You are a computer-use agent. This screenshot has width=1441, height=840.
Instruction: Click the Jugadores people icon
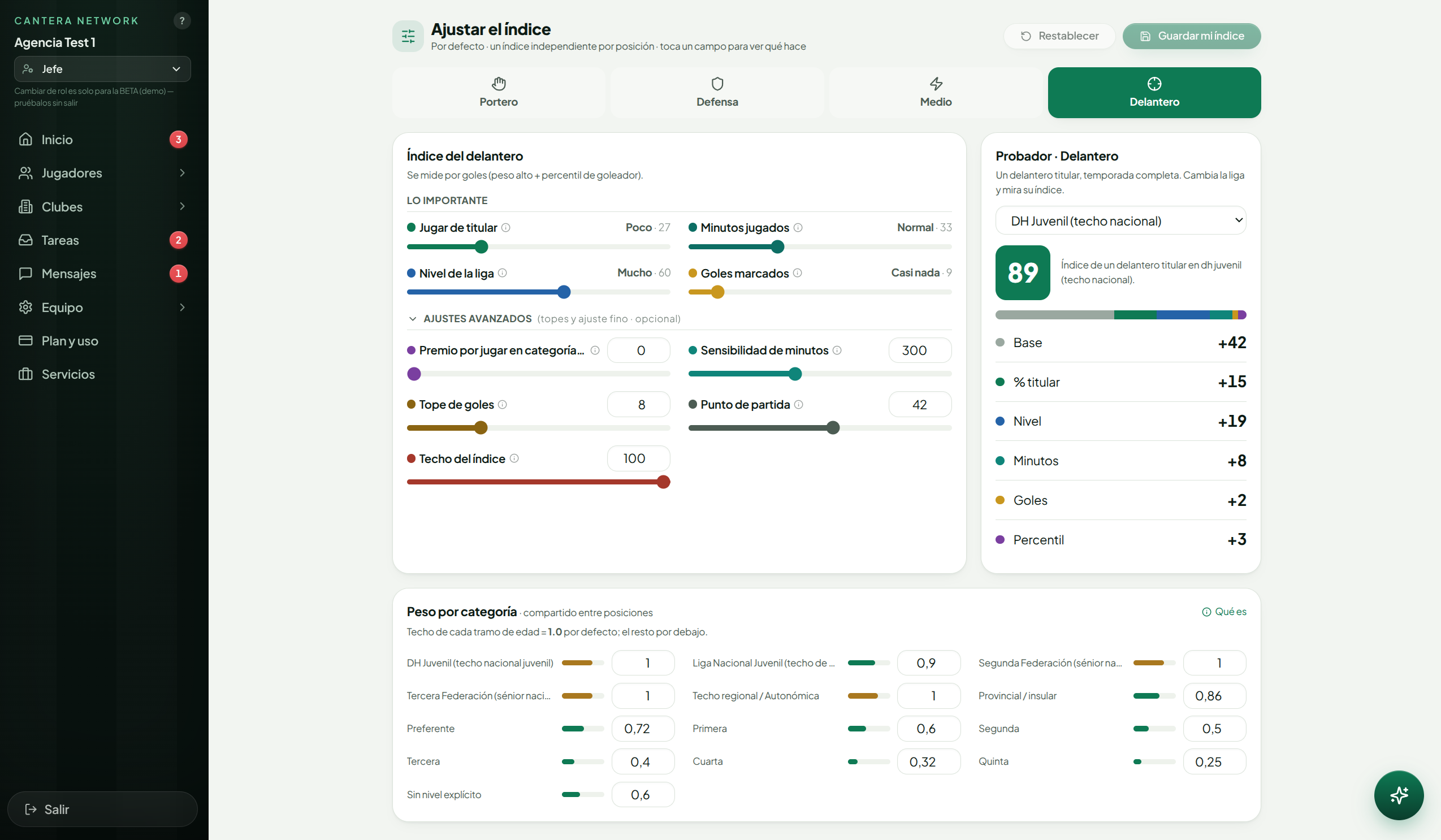[x=26, y=172]
